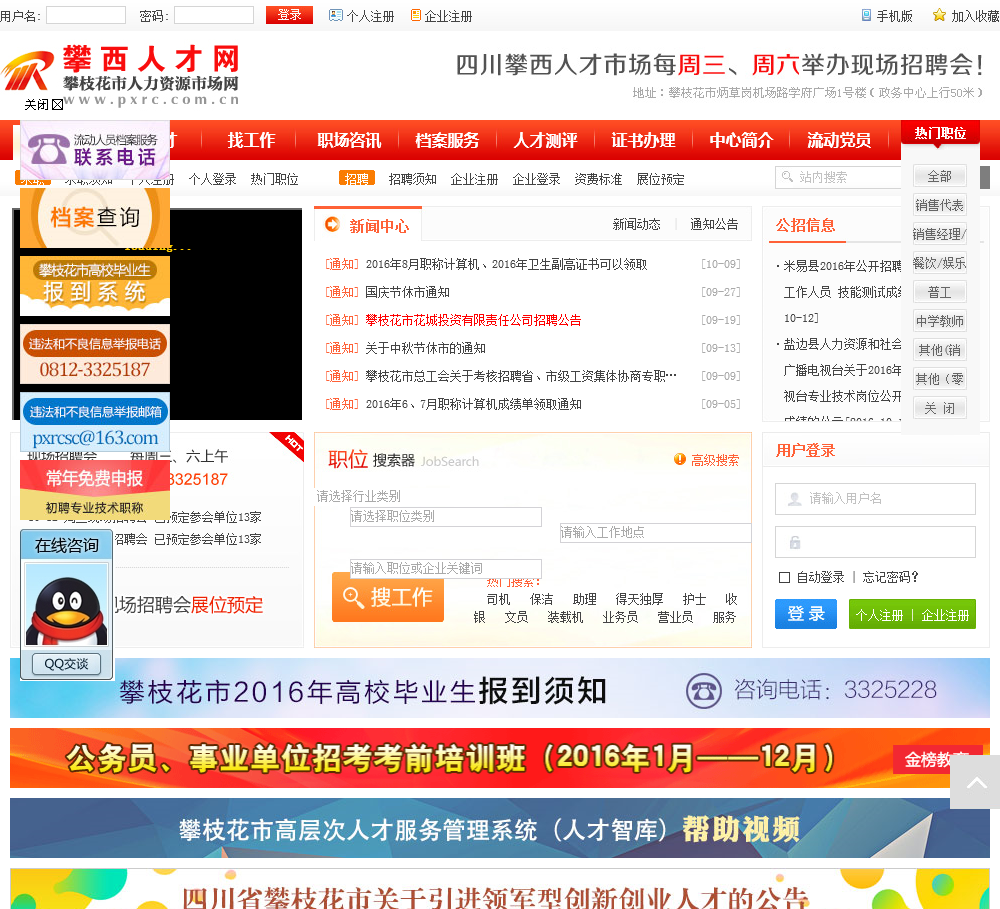Open 招聘须知 sub-navigation link
This screenshot has width=1000, height=909.
(x=413, y=179)
